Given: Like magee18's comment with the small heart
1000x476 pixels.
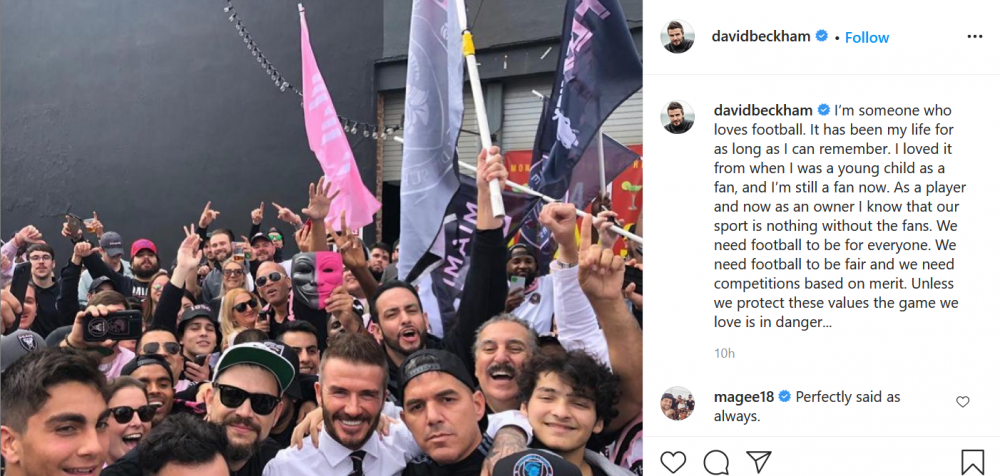Looking at the screenshot, I should tap(962, 402).
